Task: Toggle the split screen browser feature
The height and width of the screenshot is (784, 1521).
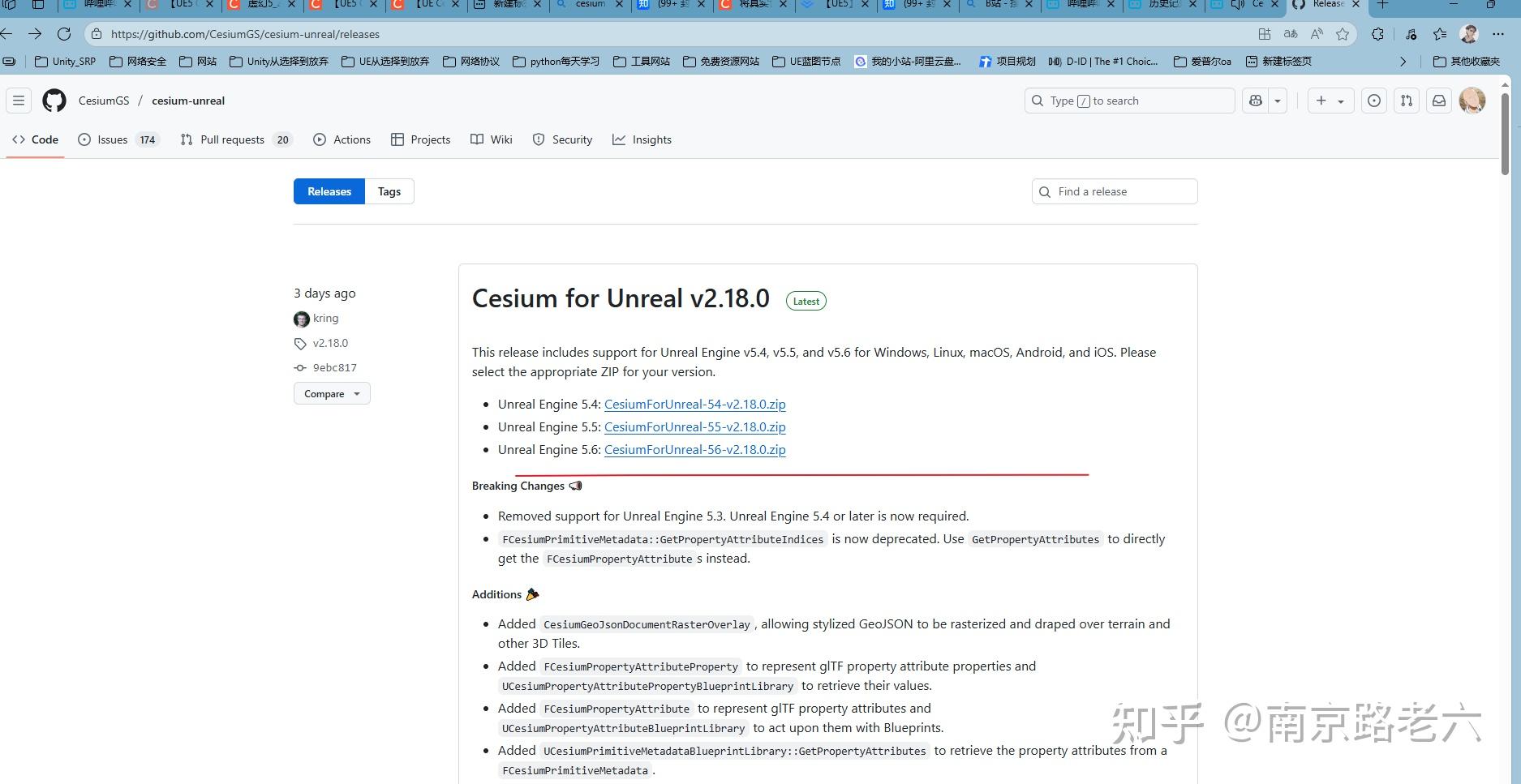Action: tap(1264, 34)
